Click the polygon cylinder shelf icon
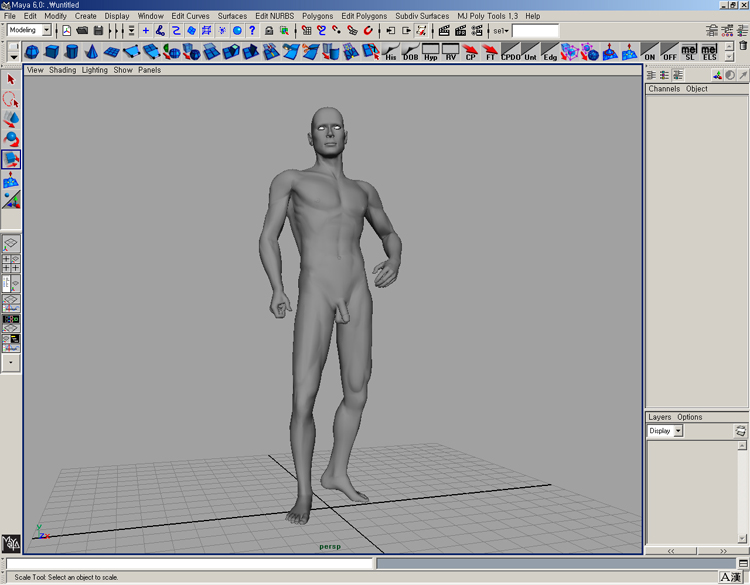 [x=71, y=52]
